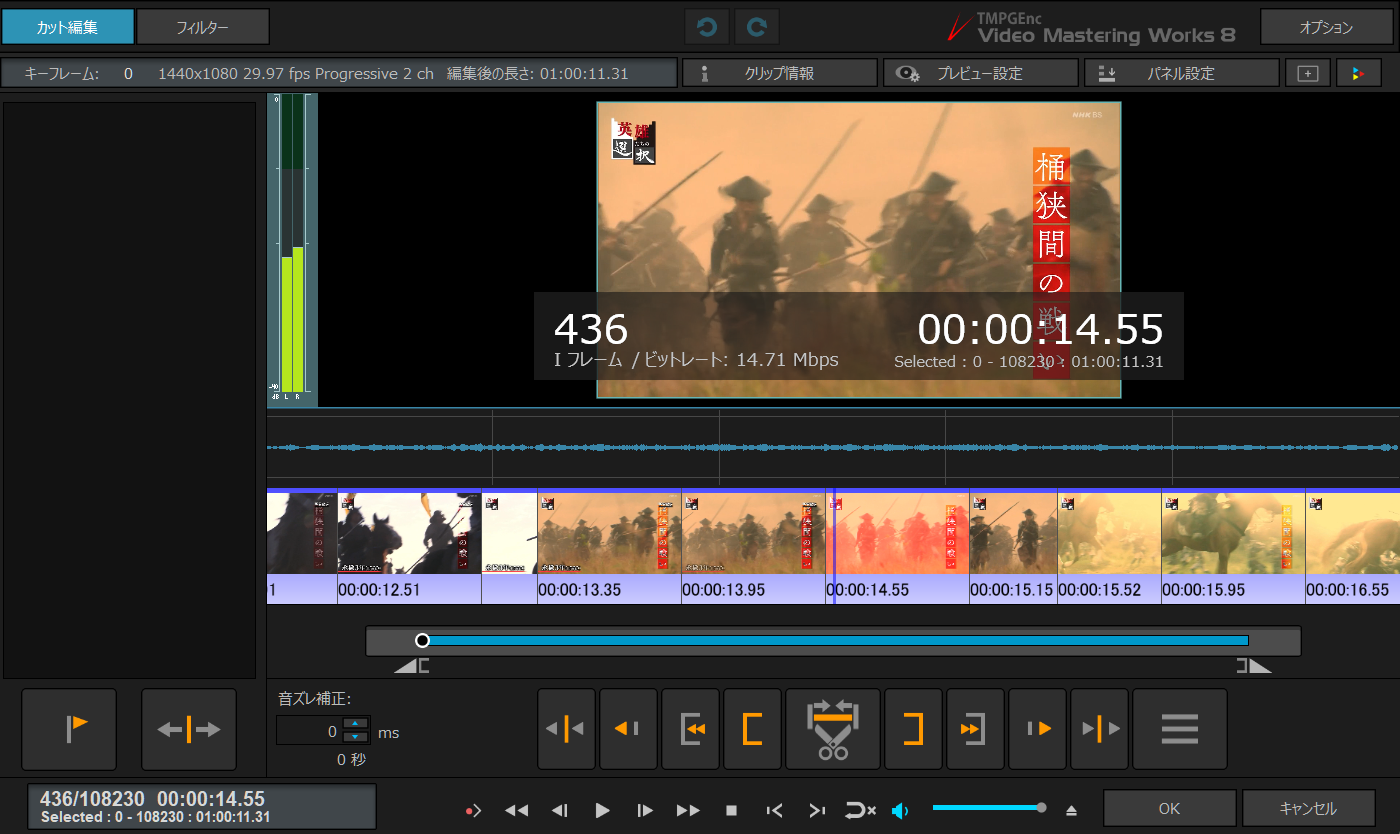Open the プレビュー設定 preview settings menu

979,73
